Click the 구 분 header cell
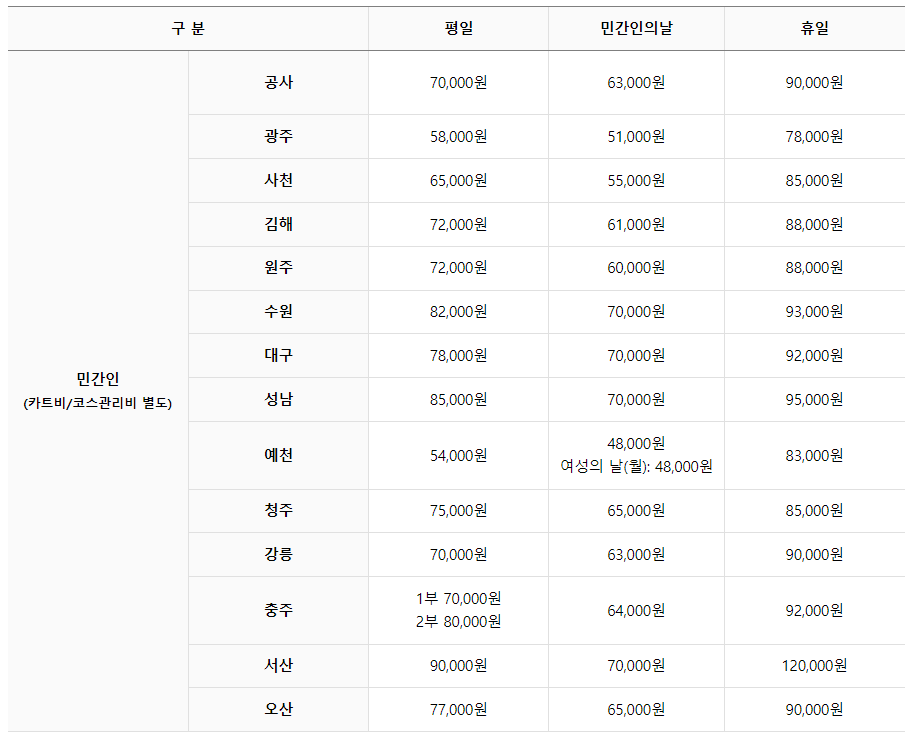The height and width of the screenshot is (745, 915). point(188,28)
